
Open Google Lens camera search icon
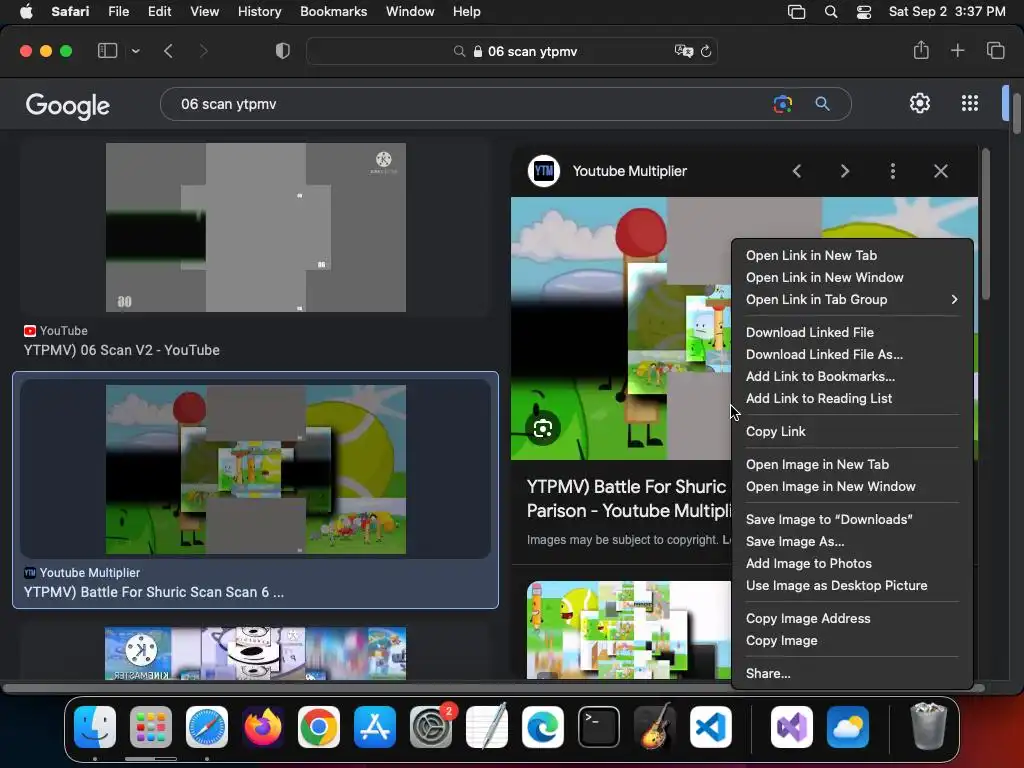782,104
